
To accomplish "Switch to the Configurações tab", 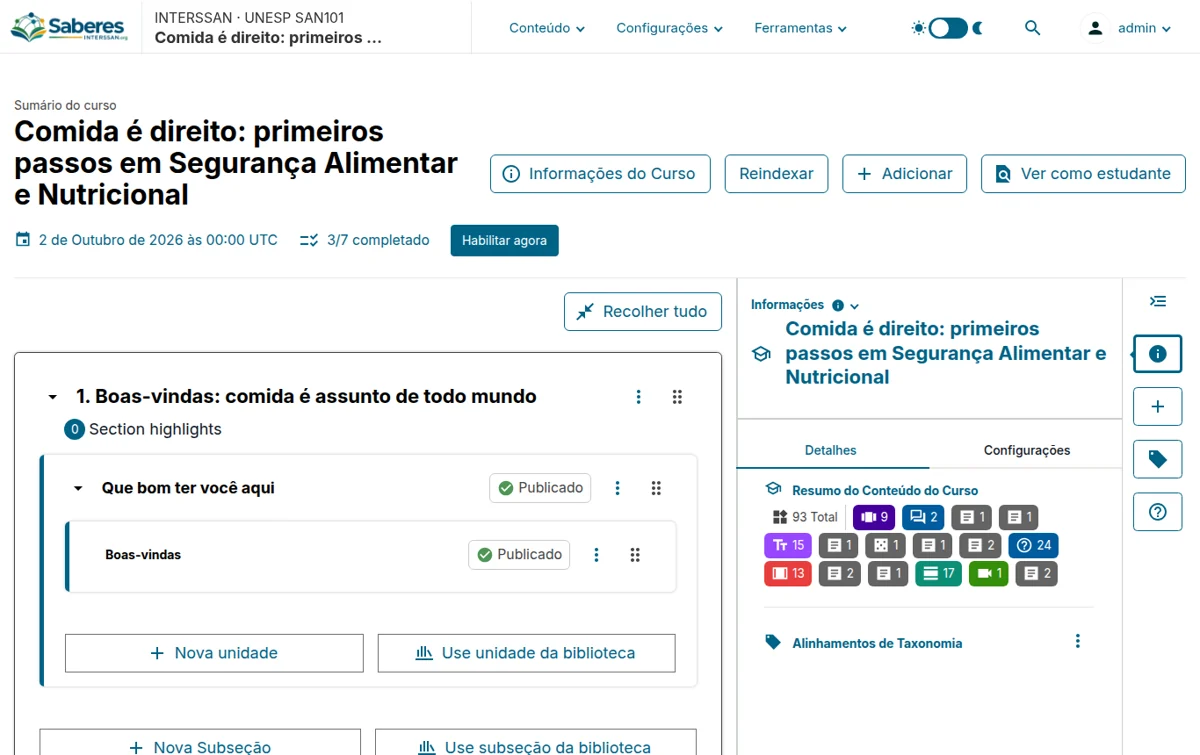I will coord(1027,451).
